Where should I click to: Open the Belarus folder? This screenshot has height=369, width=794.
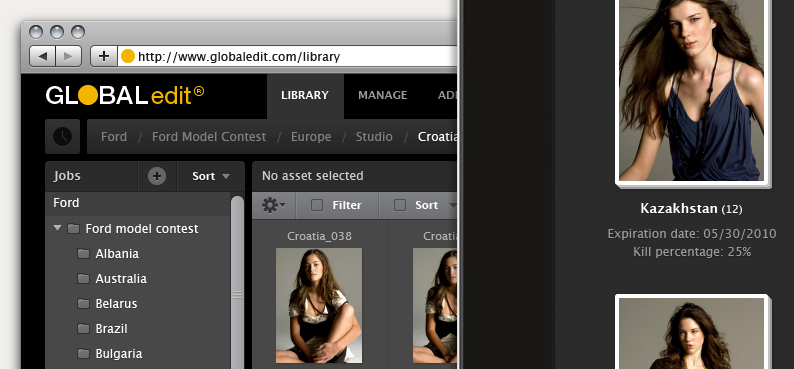click(x=116, y=304)
